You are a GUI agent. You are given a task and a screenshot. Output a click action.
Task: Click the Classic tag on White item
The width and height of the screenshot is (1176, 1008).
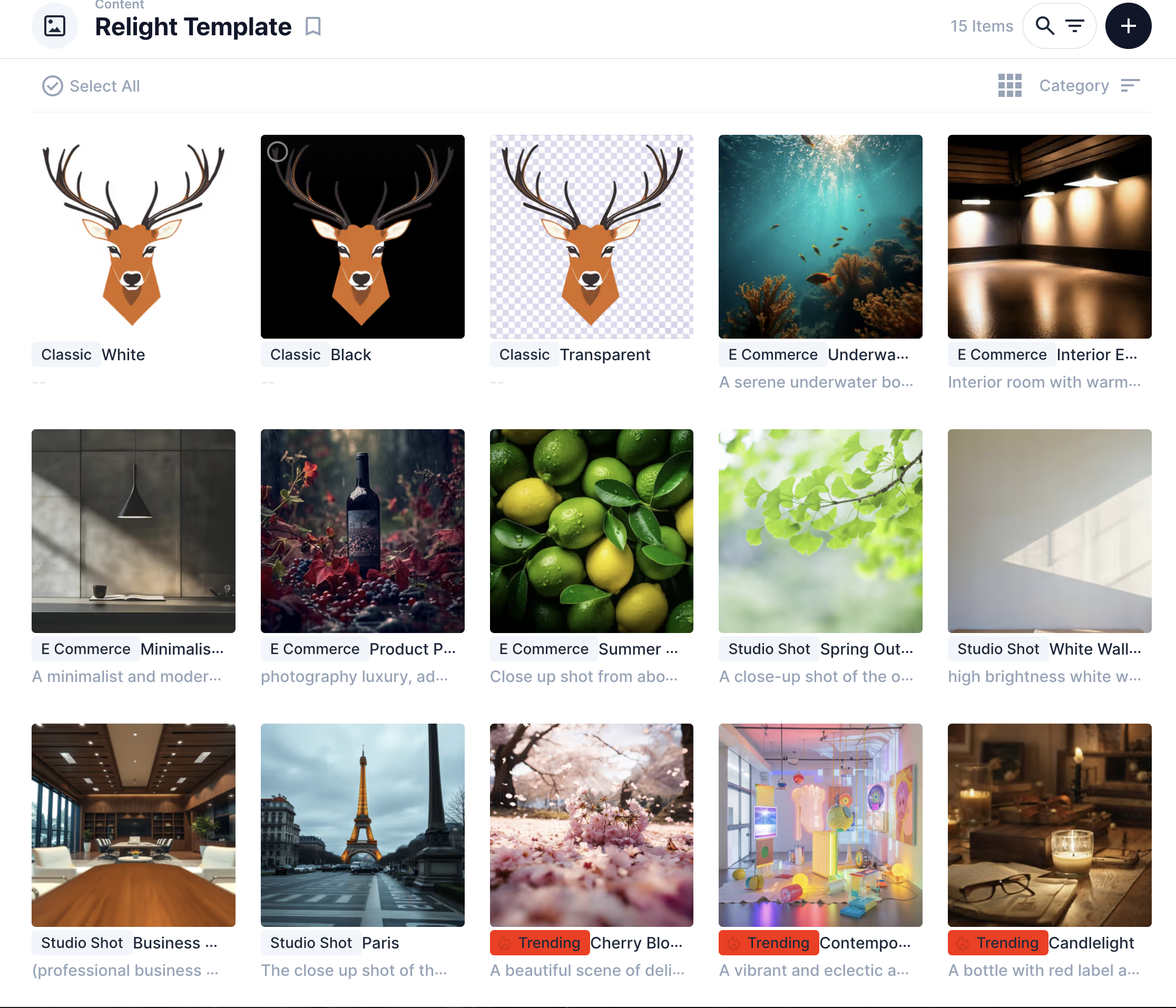tap(66, 354)
